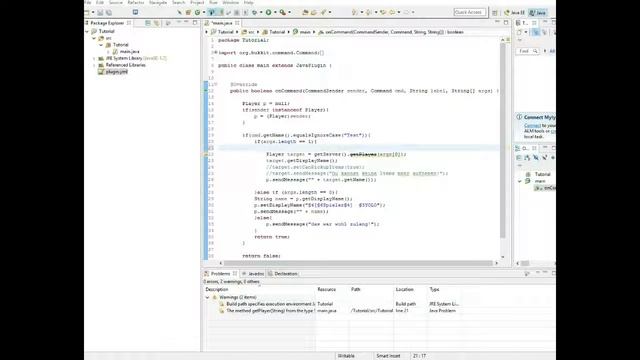
Task: Click the External Tools run icon
Action: coord(282,13)
